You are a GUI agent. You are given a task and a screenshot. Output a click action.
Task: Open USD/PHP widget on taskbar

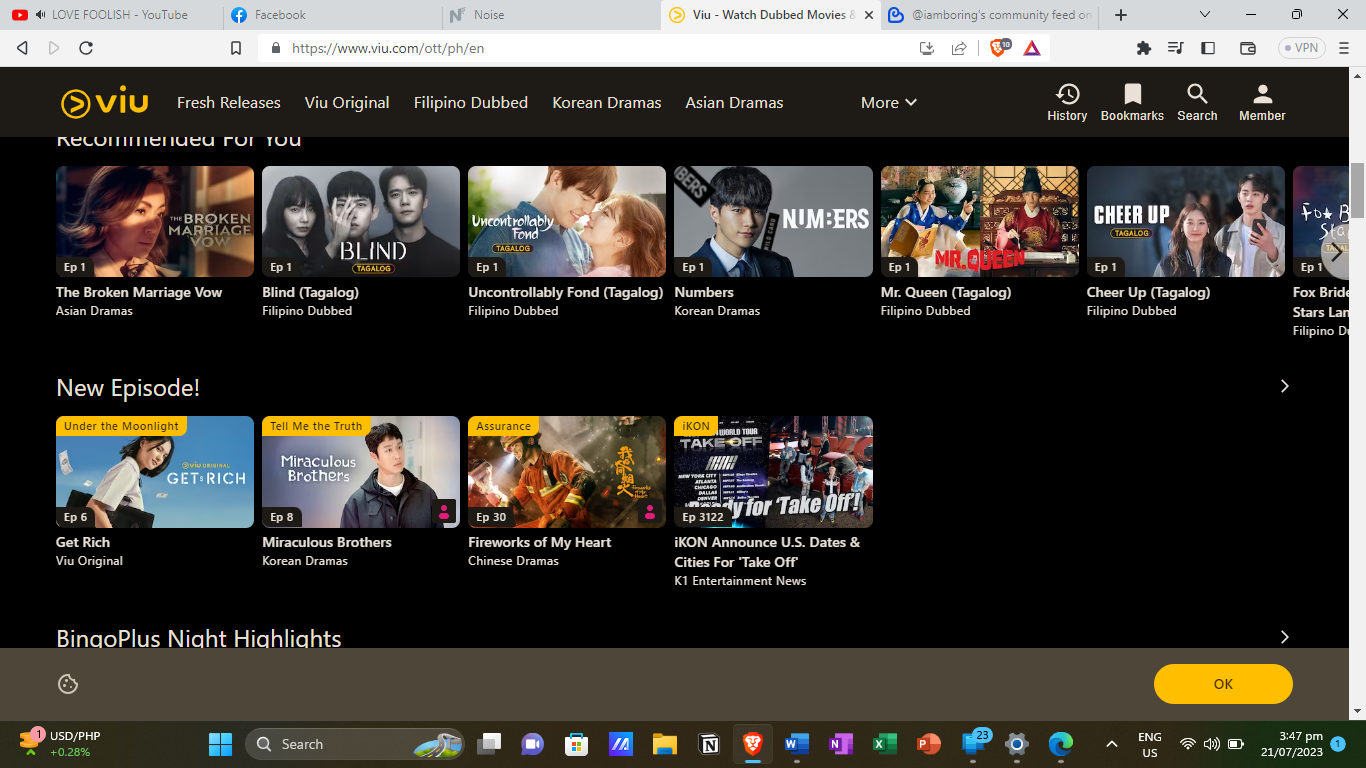[60, 744]
